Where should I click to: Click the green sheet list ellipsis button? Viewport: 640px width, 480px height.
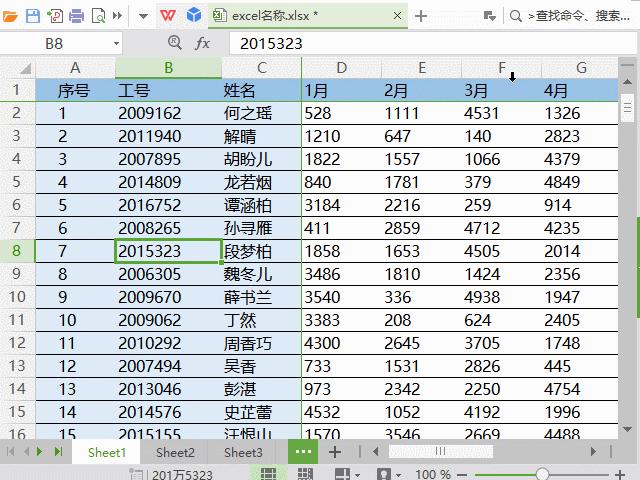pyautogui.click(x=303, y=451)
